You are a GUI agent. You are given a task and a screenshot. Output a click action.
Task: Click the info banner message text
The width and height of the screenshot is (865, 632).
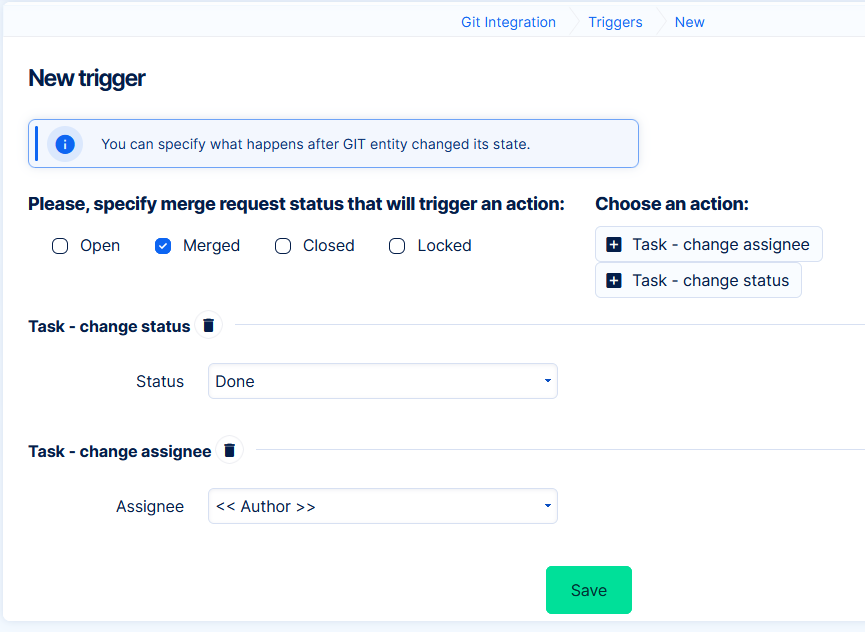315,144
